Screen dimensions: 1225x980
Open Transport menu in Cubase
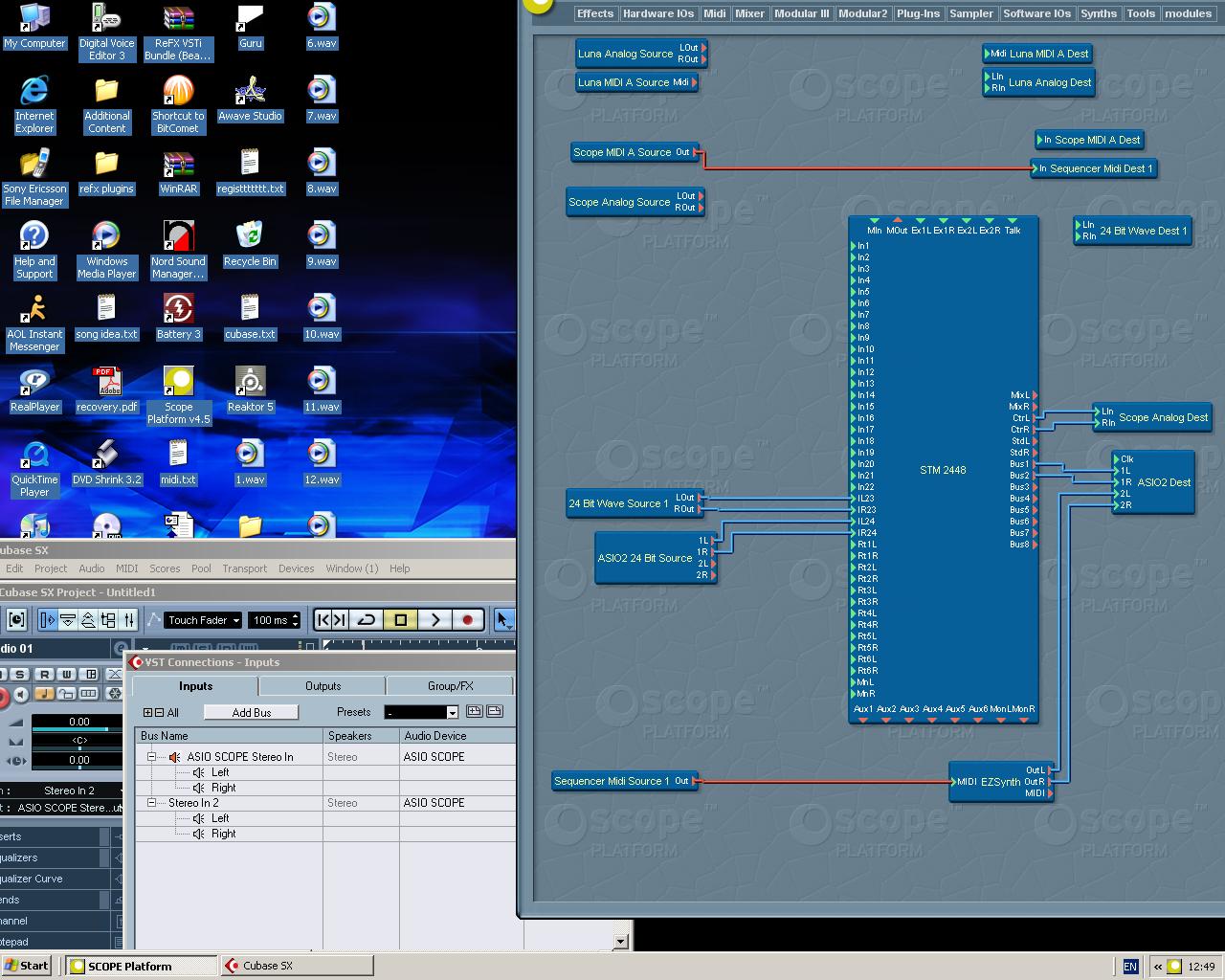pyautogui.click(x=245, y=568)
